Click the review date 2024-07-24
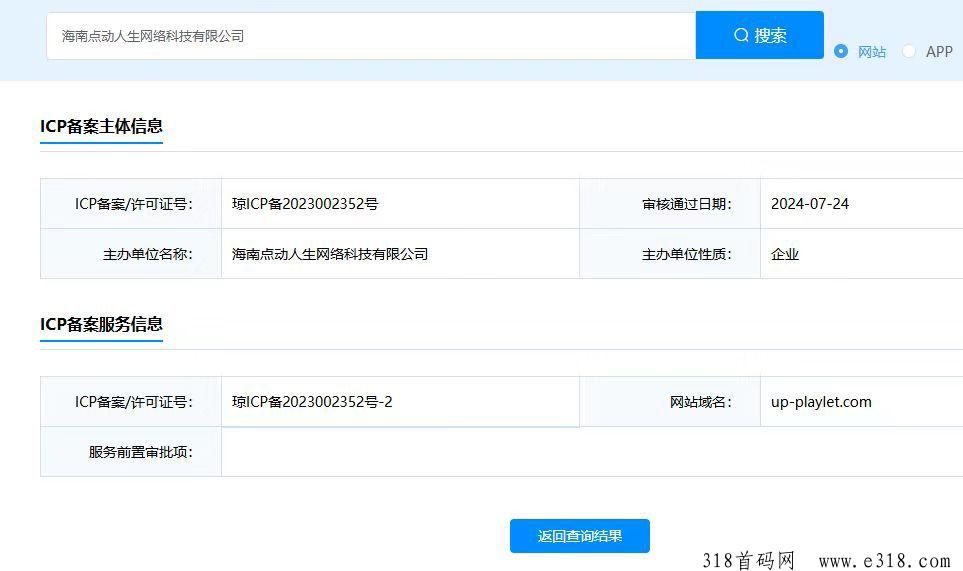Image resolution: width=963 pixels, height=571 pixels. (809, 204)
